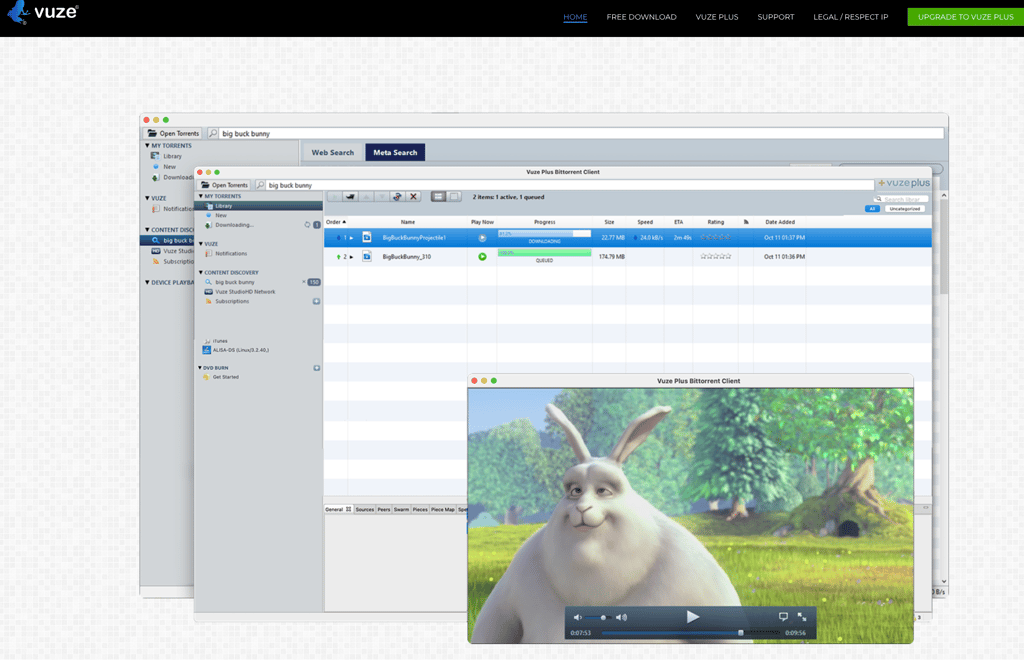Viewport: 1024px width, 660px height.
Task: Collapse the DVD BURN section
Action: coord(200,368)
